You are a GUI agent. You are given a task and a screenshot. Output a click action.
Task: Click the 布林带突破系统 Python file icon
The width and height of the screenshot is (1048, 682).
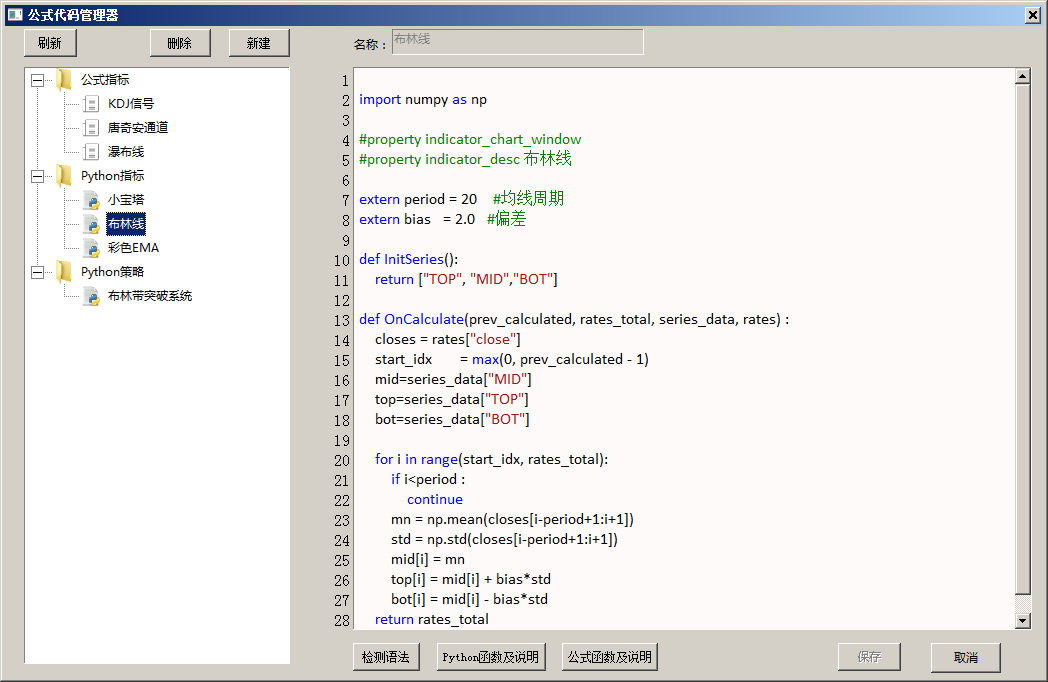pos(92,296)
